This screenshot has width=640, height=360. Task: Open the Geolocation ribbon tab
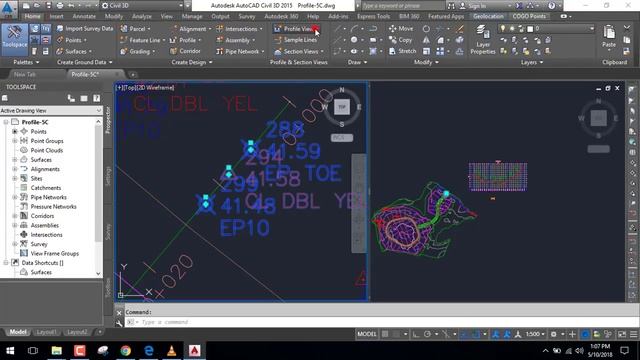pos(488,16)
